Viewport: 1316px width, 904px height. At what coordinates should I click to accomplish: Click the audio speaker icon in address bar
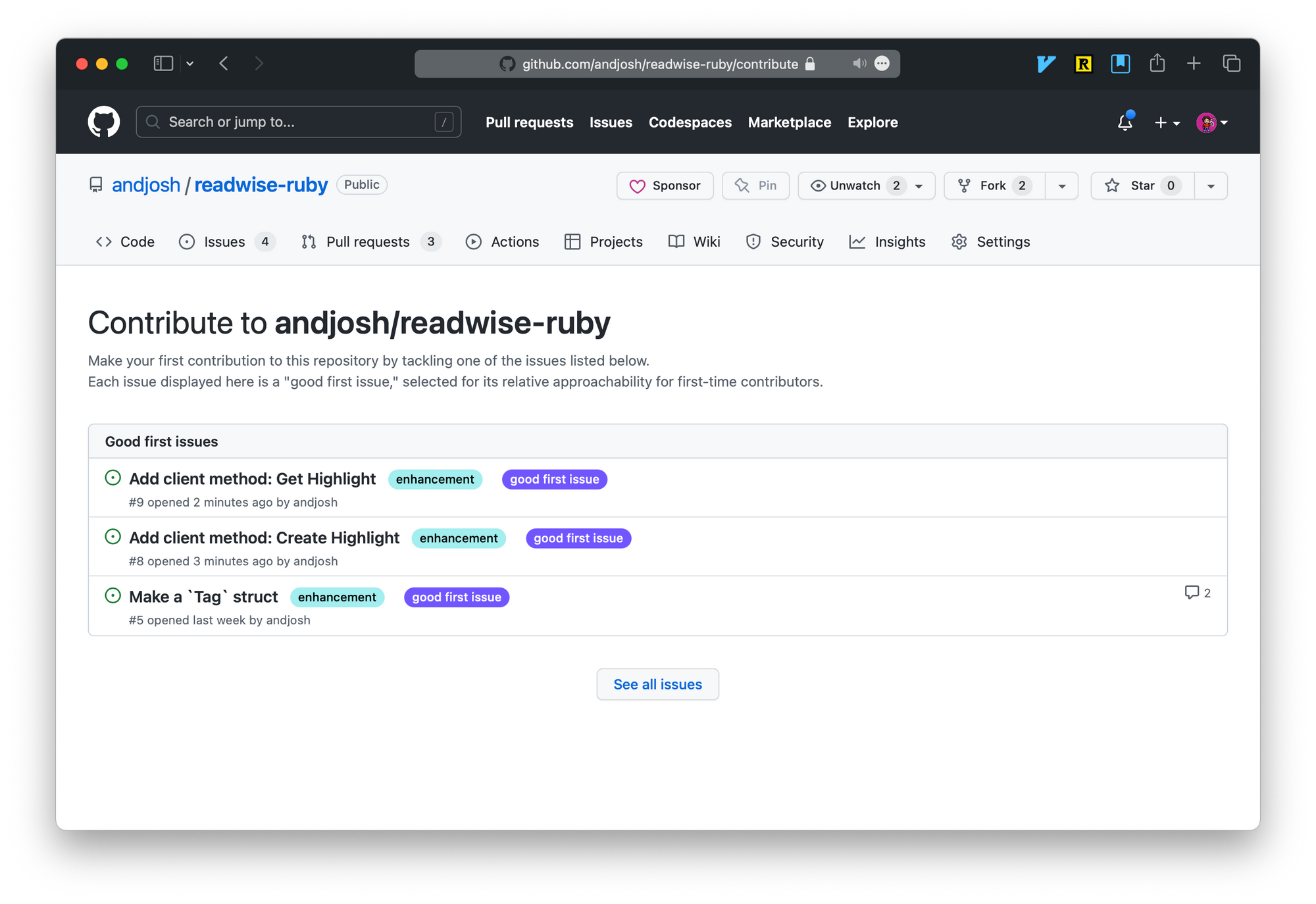tap(859, 64)
